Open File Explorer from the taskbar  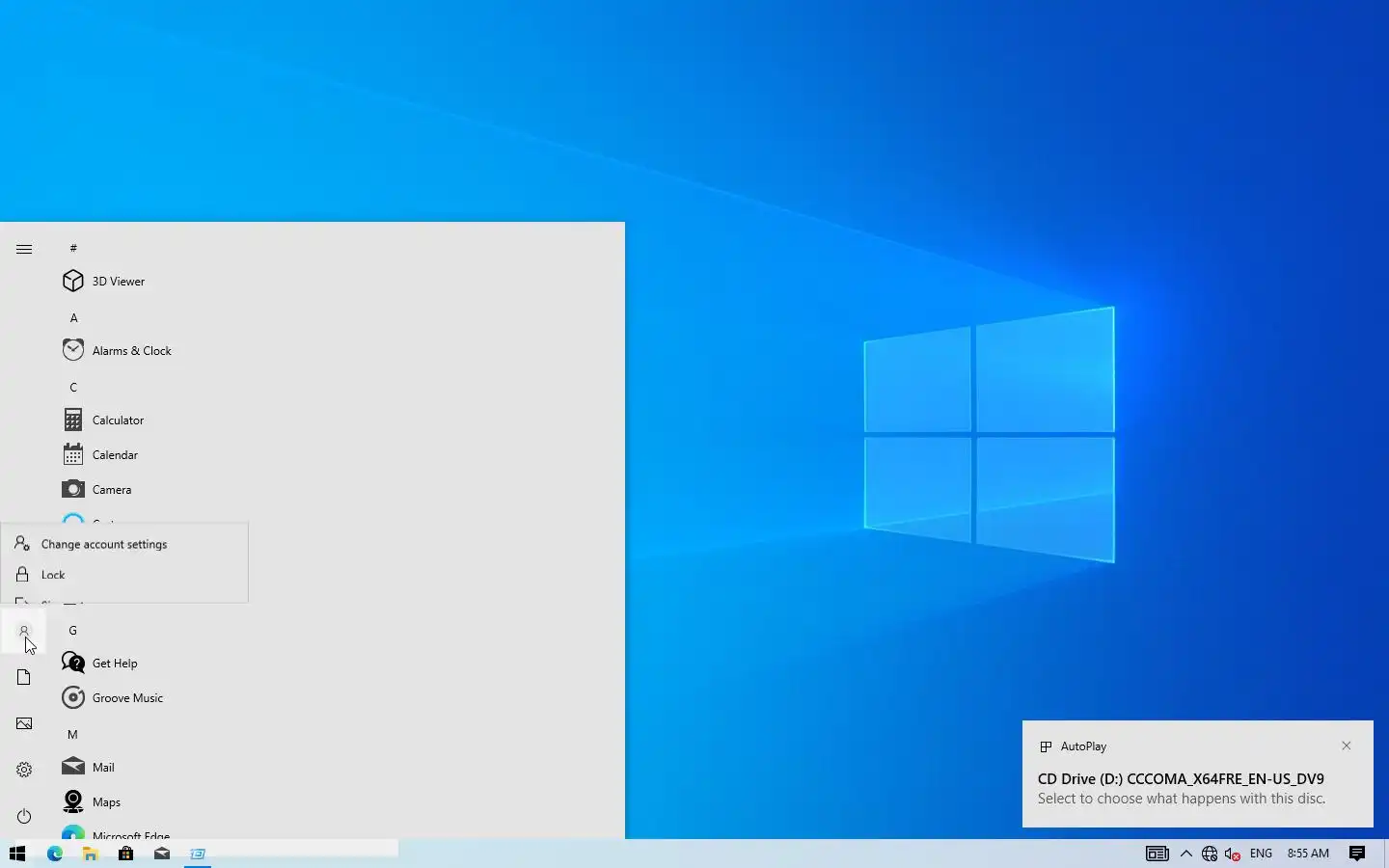tap(91, 854)
